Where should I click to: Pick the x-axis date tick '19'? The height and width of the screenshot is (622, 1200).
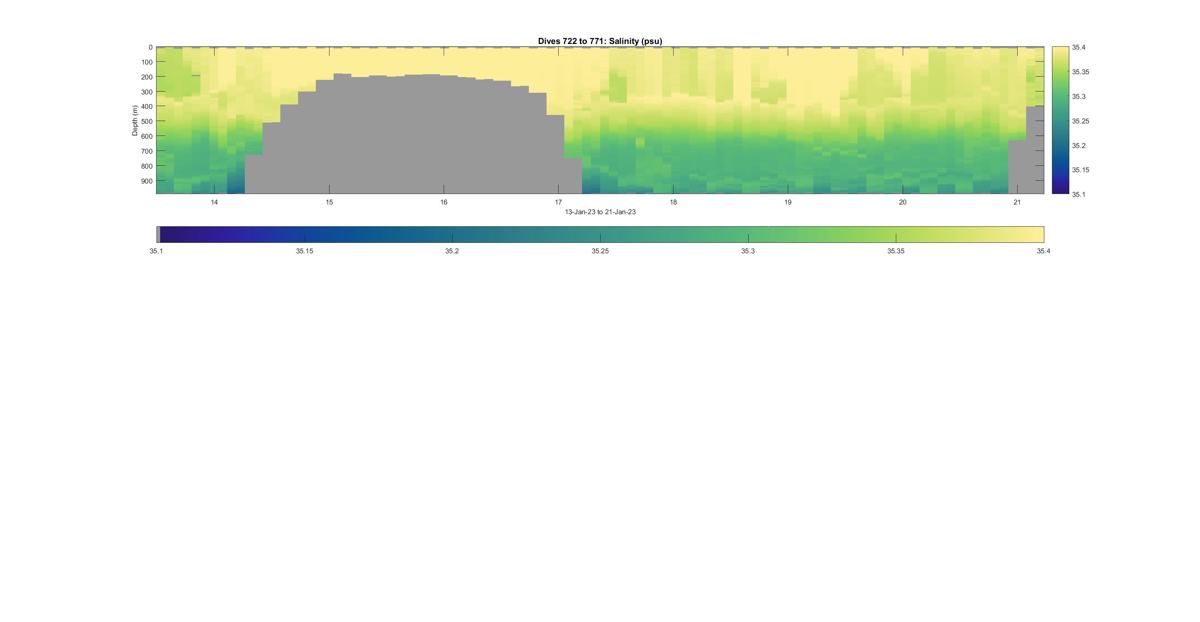788,202
